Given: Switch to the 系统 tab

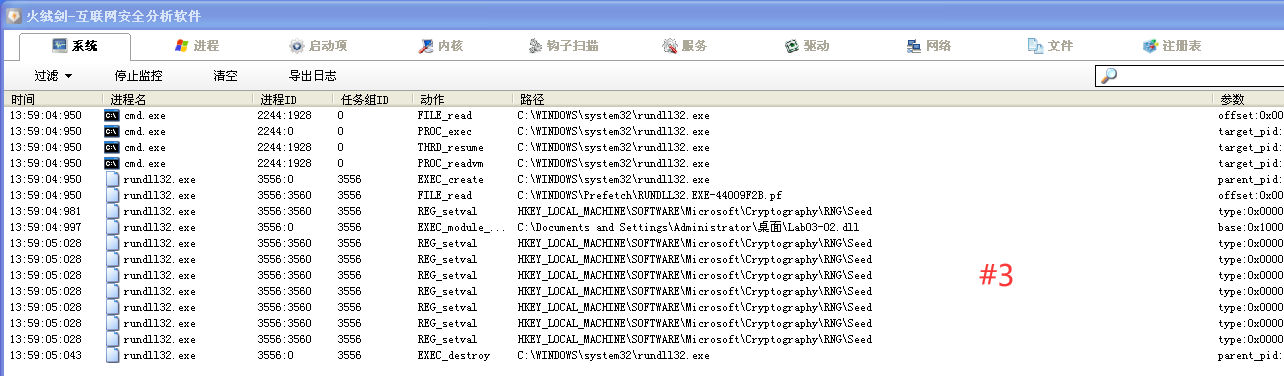Looking at the screenshot, I should (x=75, y=46).
